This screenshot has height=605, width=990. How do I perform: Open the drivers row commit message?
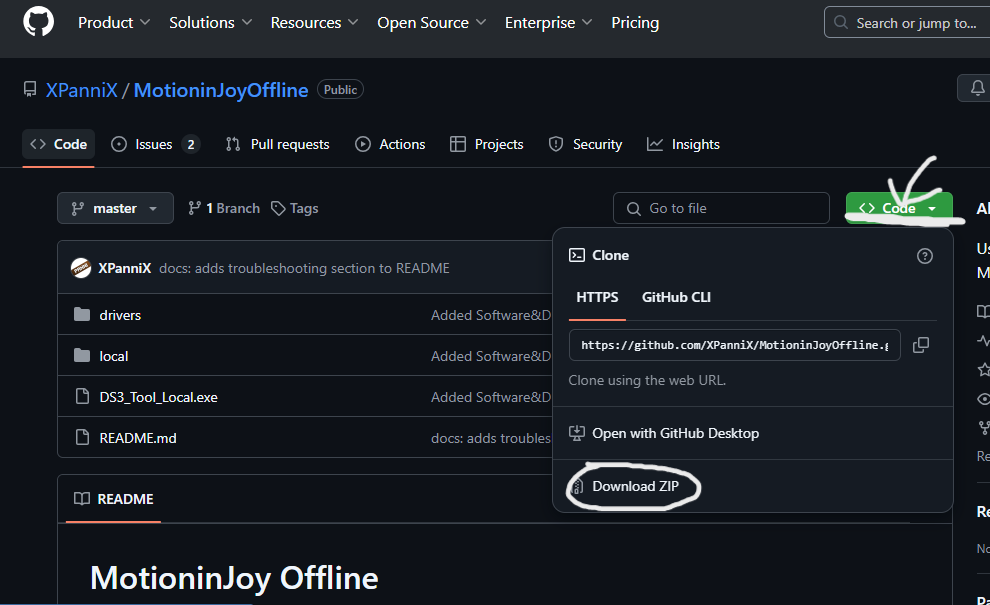pyautogui.click(x=491, y=314)
